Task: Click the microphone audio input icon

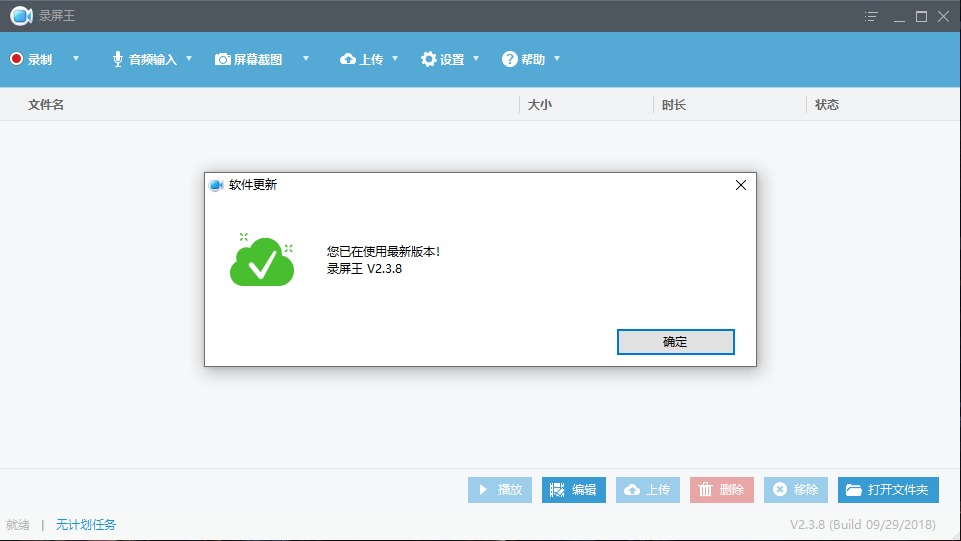Action: coord(117,59)
